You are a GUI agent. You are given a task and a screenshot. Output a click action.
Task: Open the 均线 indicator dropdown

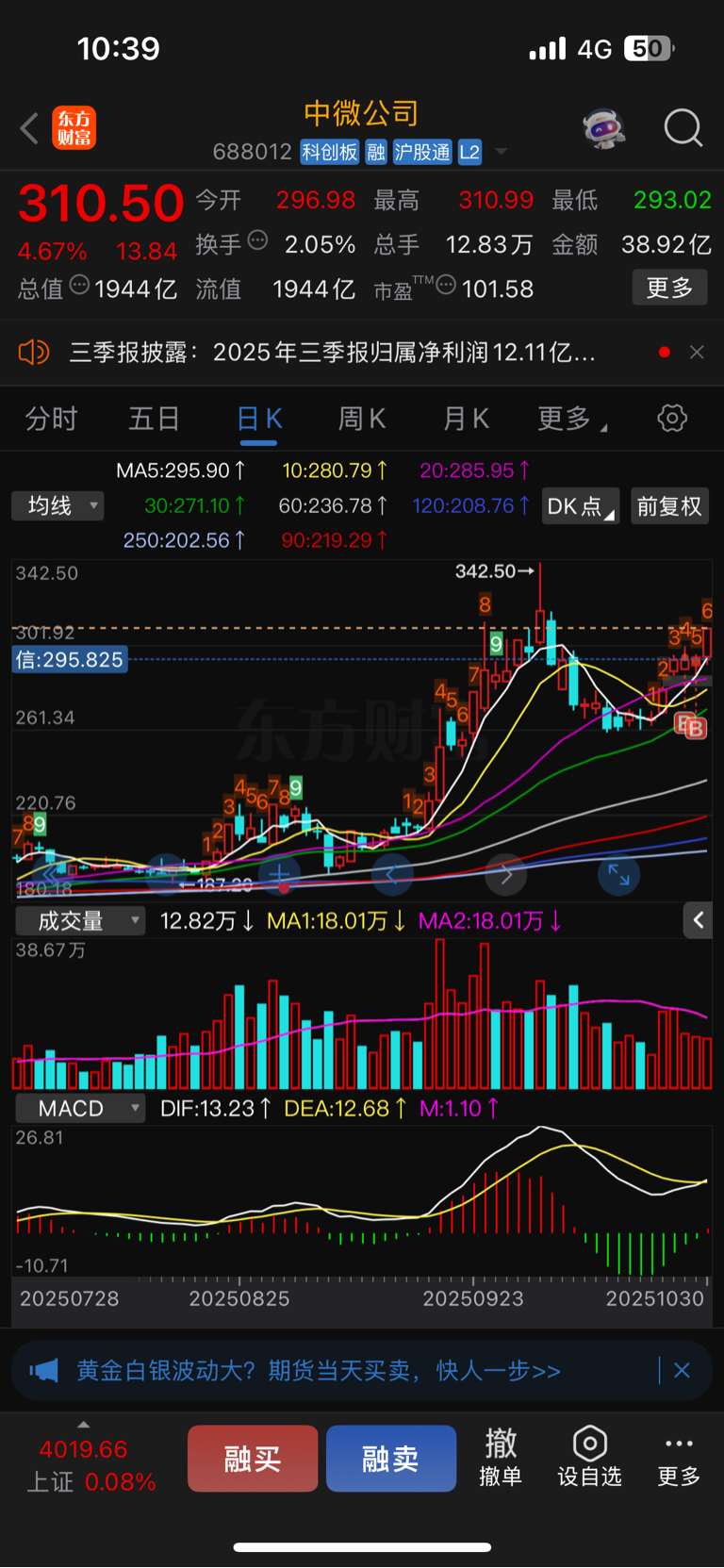58,506
